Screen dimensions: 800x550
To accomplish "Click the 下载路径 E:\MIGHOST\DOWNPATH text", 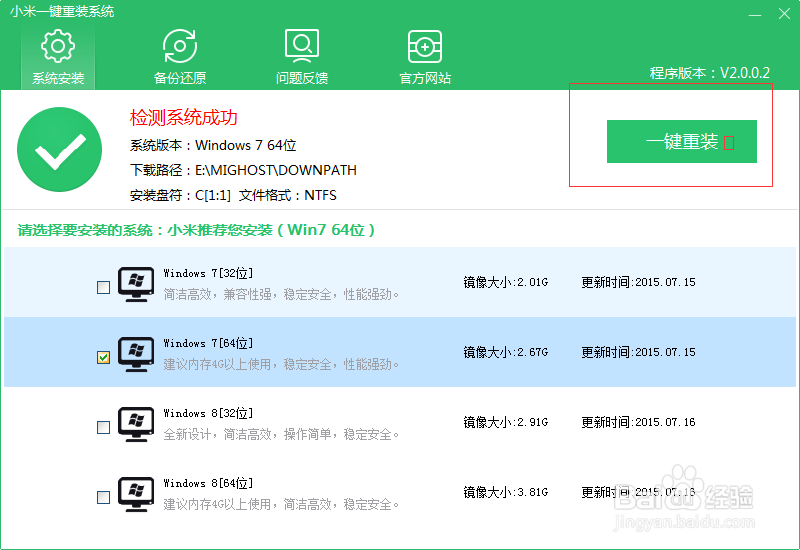I will (243, 170).
